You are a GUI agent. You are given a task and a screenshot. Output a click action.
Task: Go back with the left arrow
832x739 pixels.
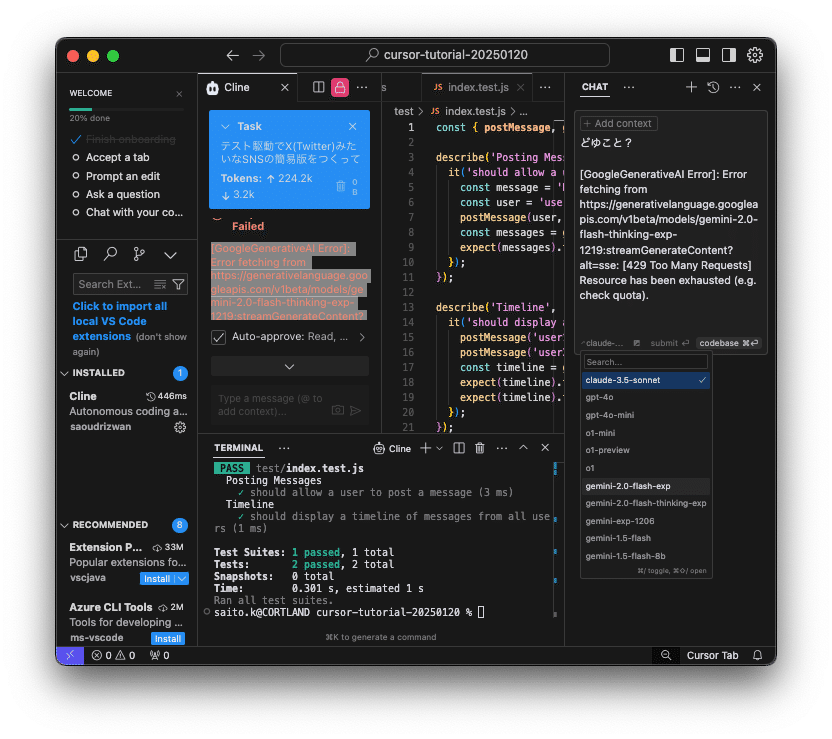coord(232,55)
